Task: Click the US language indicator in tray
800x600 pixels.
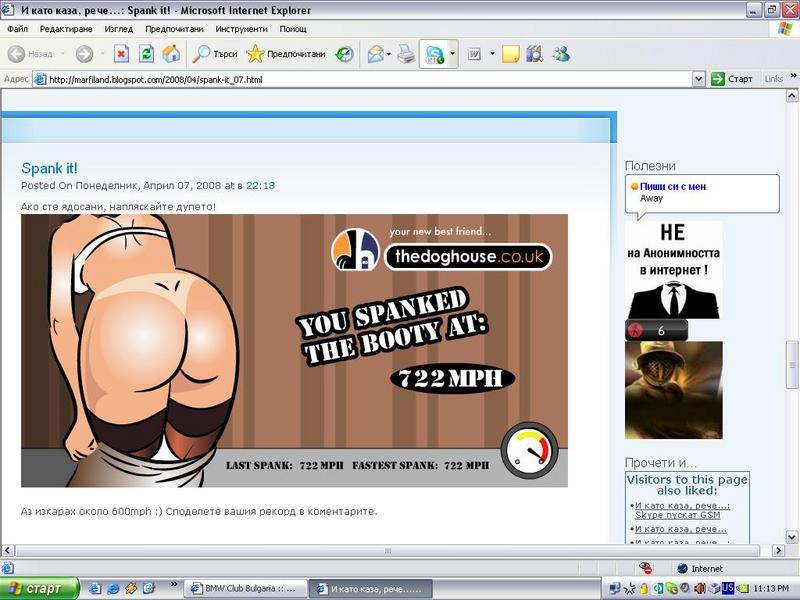Action: click(727, 587)
